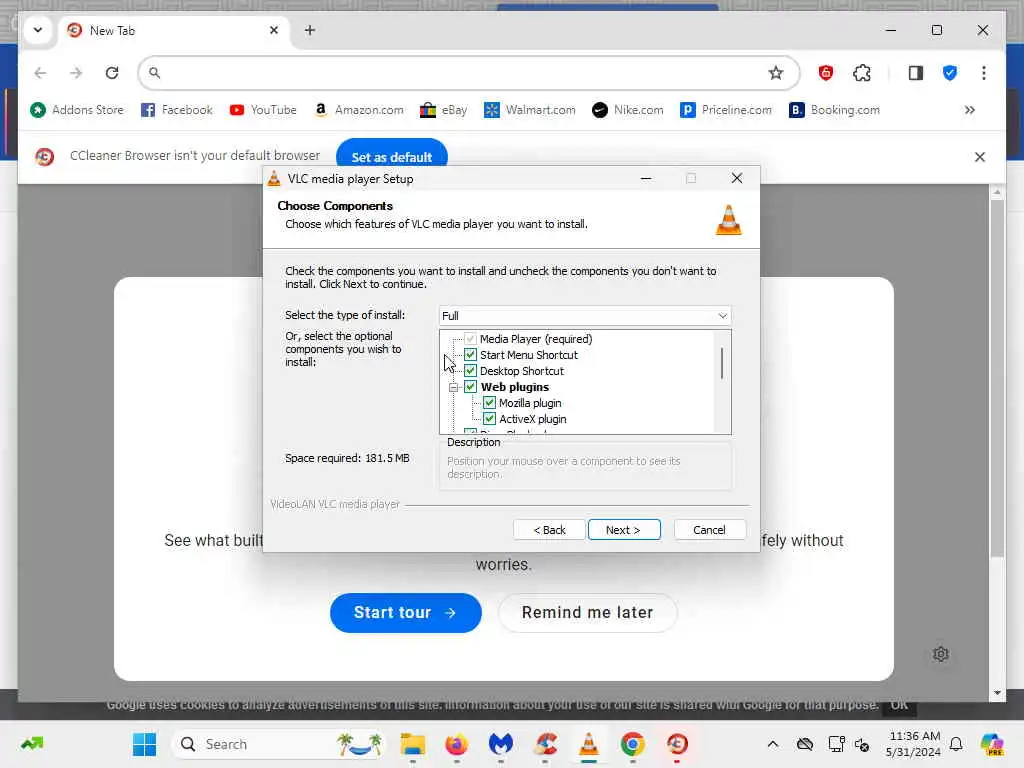Open eBay bookmark
The width and height of the screenshot is (1024, 768).
coord(443,110)
